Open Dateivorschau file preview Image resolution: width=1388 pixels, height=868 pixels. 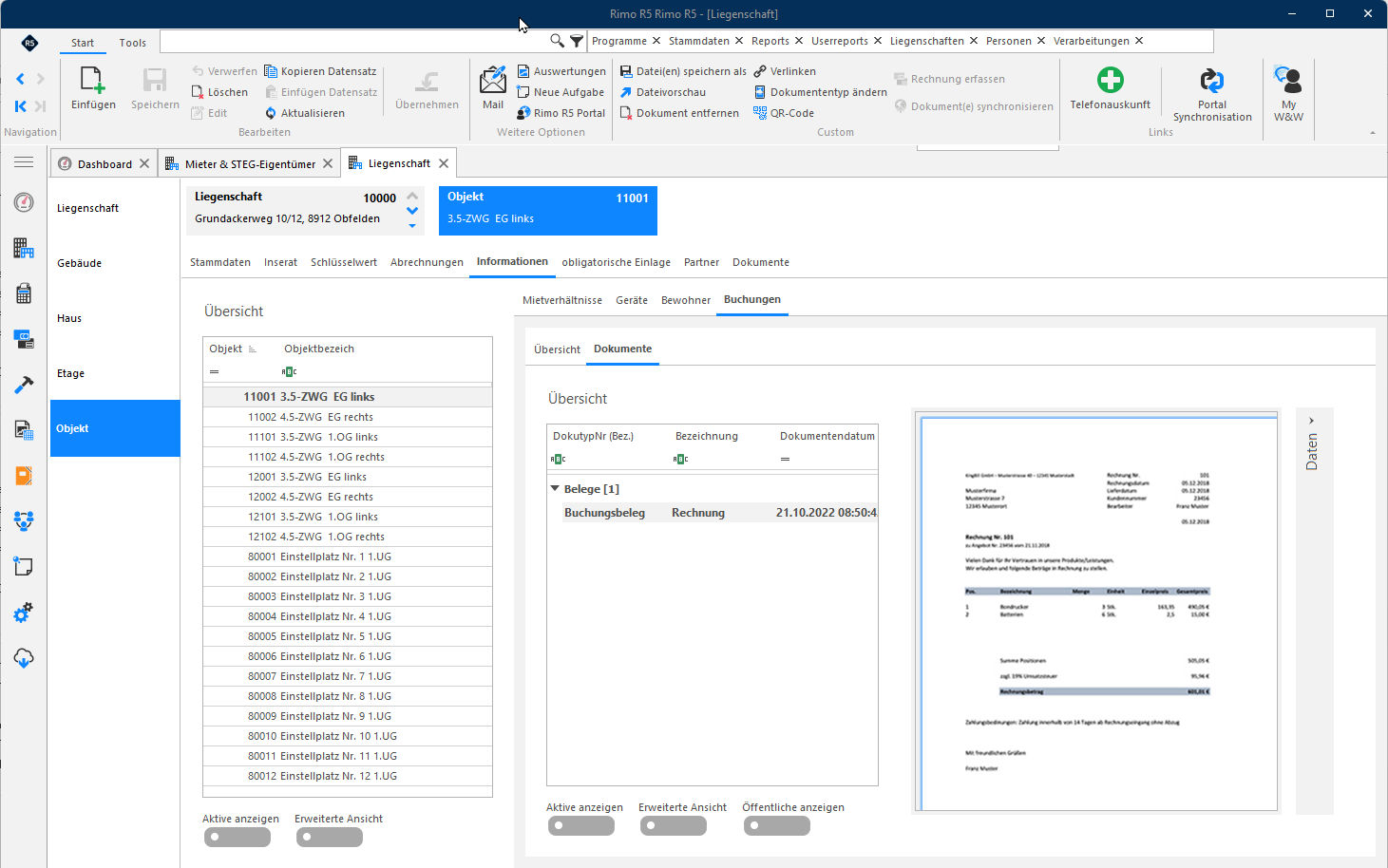click(x=663, y=92)
